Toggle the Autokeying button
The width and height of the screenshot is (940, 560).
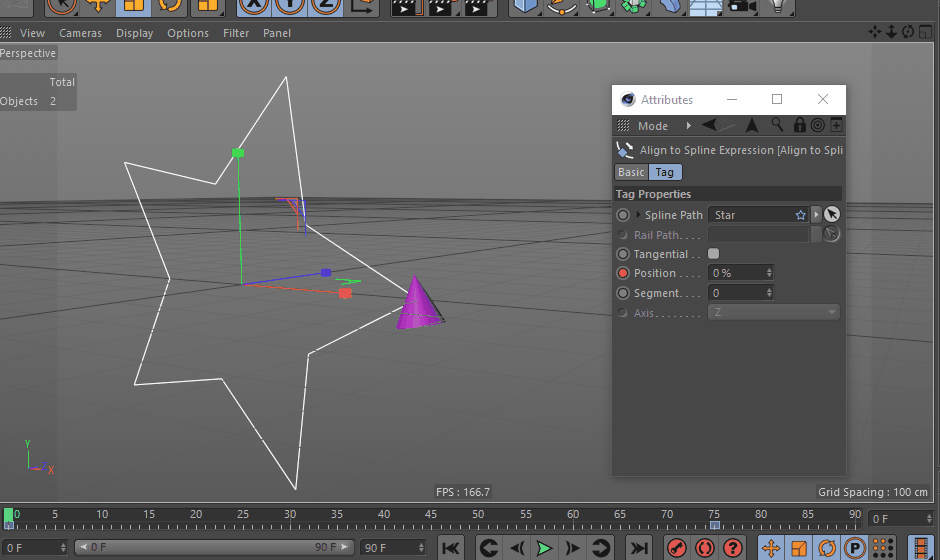[x=704, y=547]
